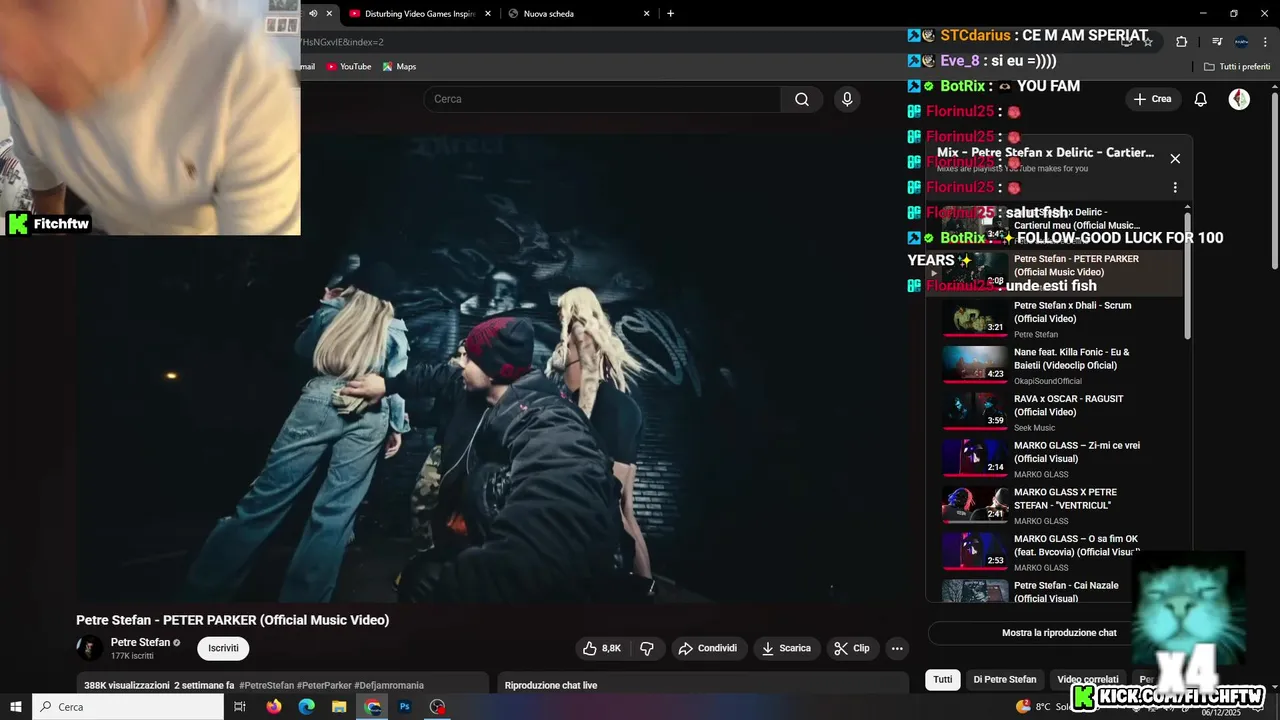Close the Disturbing Video Games tab
The width and height of the screenshot is (1280, 720).
(x=488, y=13)
